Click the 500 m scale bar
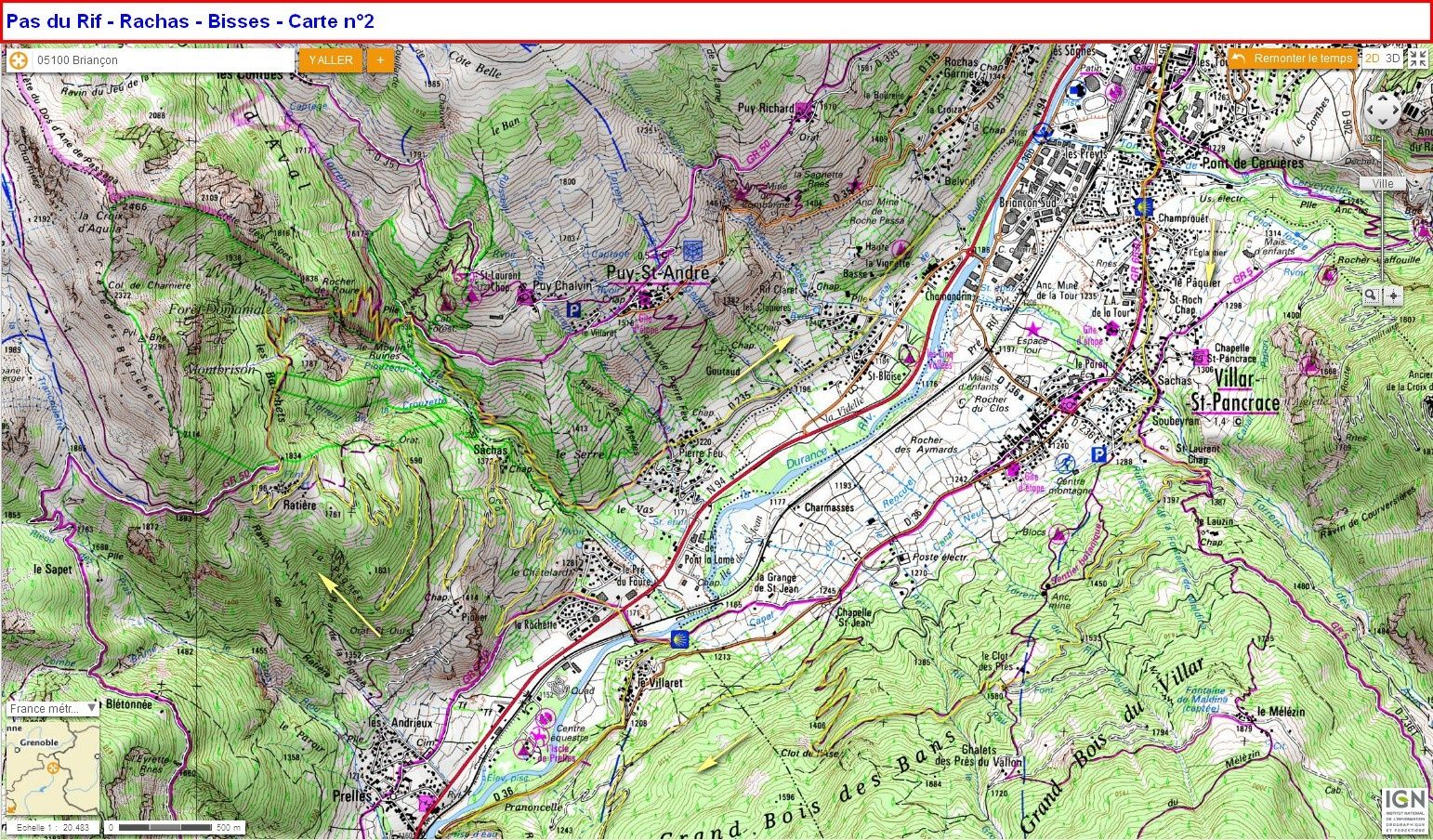The width and height of the screenshot is (1433, 840). pos(175,827)
